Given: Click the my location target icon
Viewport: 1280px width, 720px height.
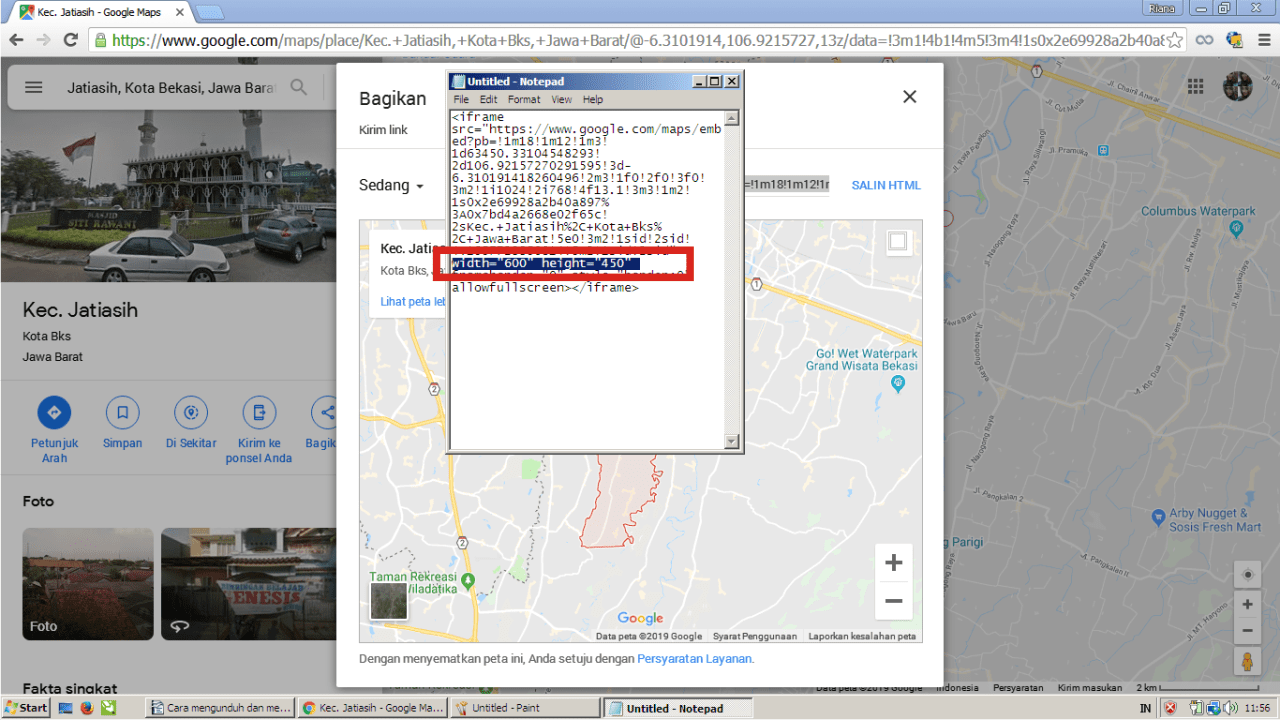Looking at the screenshot, I should (x=1247, y=575).
